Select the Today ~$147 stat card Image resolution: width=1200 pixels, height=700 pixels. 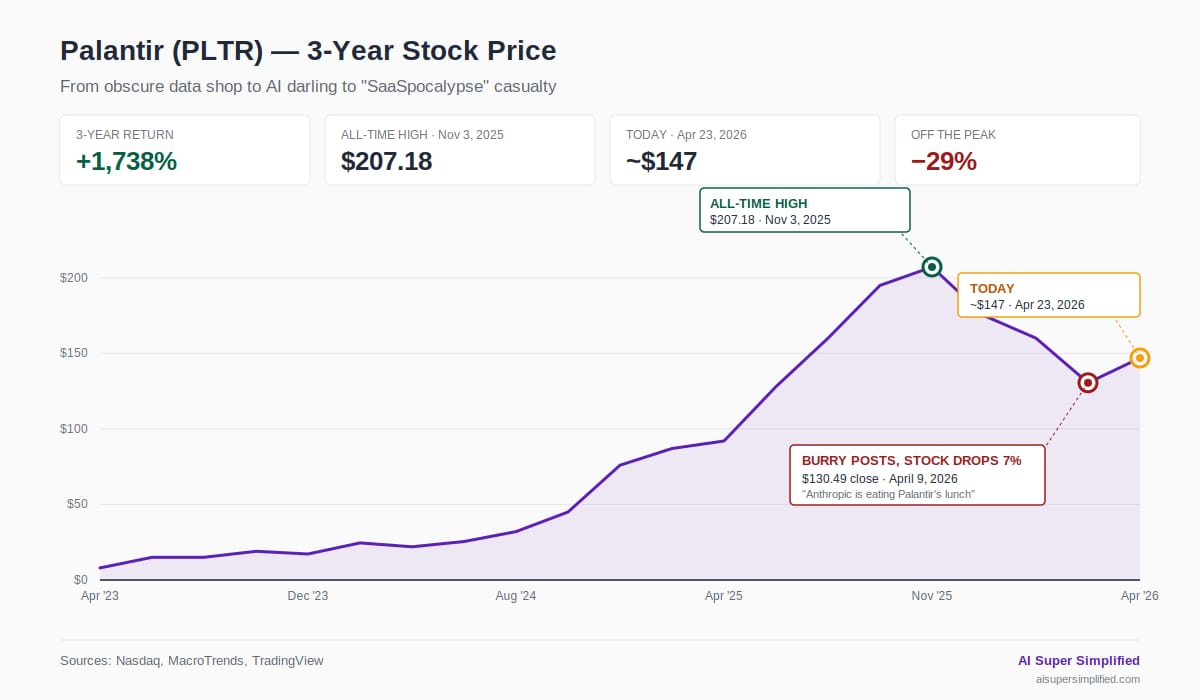pos(745,150)
